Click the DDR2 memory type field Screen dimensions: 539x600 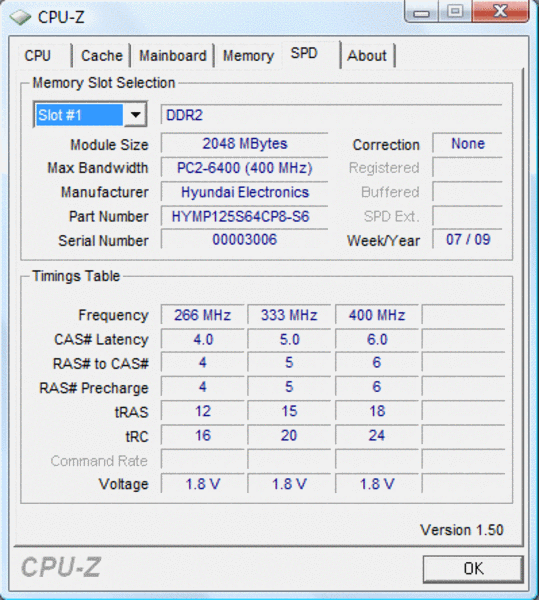pos(331,115)
